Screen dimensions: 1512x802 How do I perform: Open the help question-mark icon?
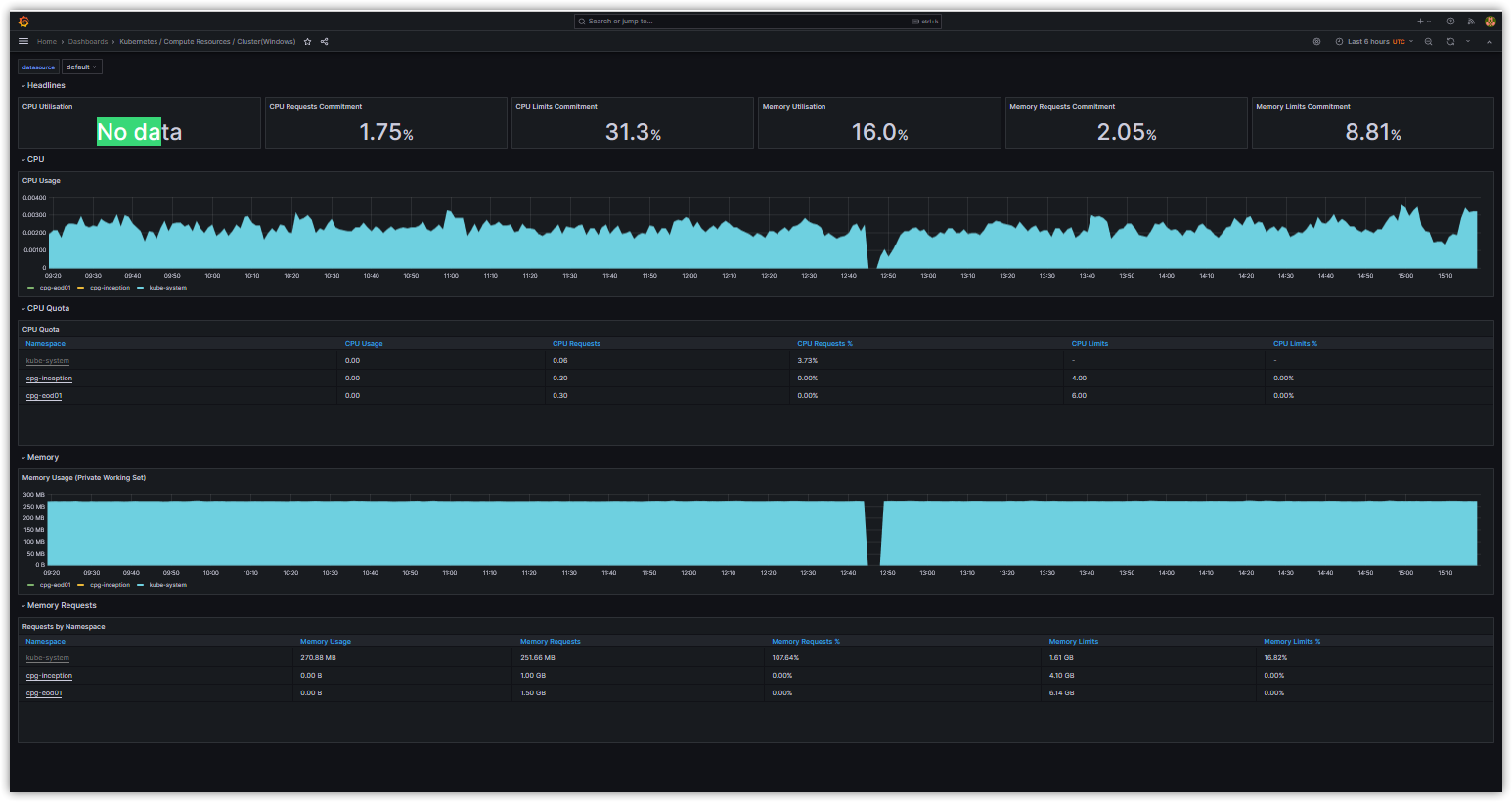pos(1450,21)
